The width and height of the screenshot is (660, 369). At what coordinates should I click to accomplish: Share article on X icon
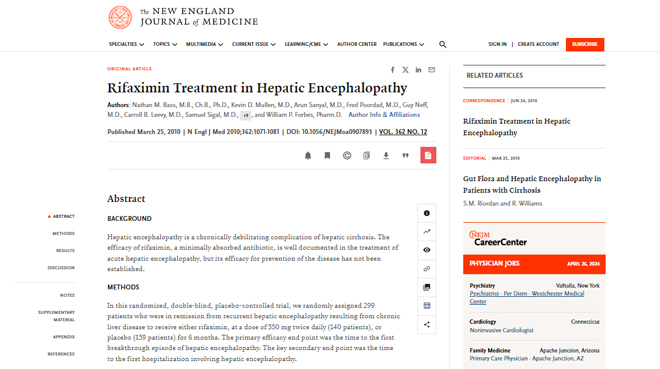[405, 70]
